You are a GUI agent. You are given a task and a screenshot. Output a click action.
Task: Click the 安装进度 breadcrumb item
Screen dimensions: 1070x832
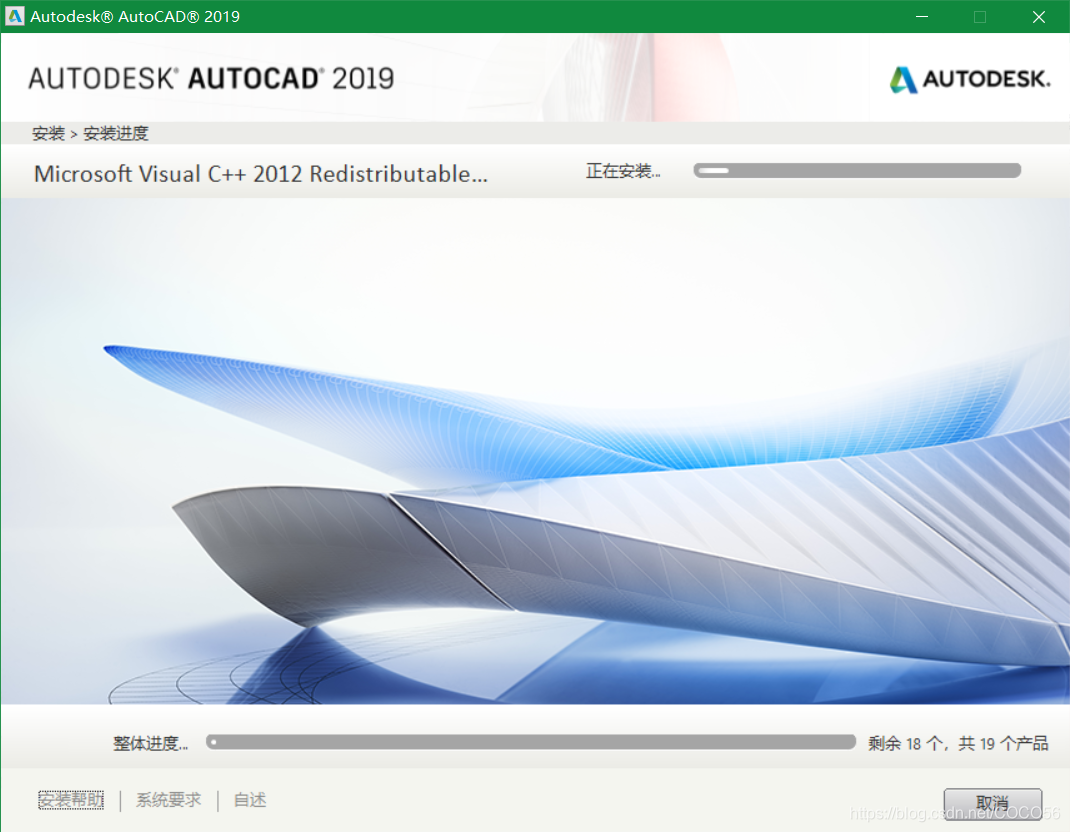pyautogui.click(x=116, y=133)
